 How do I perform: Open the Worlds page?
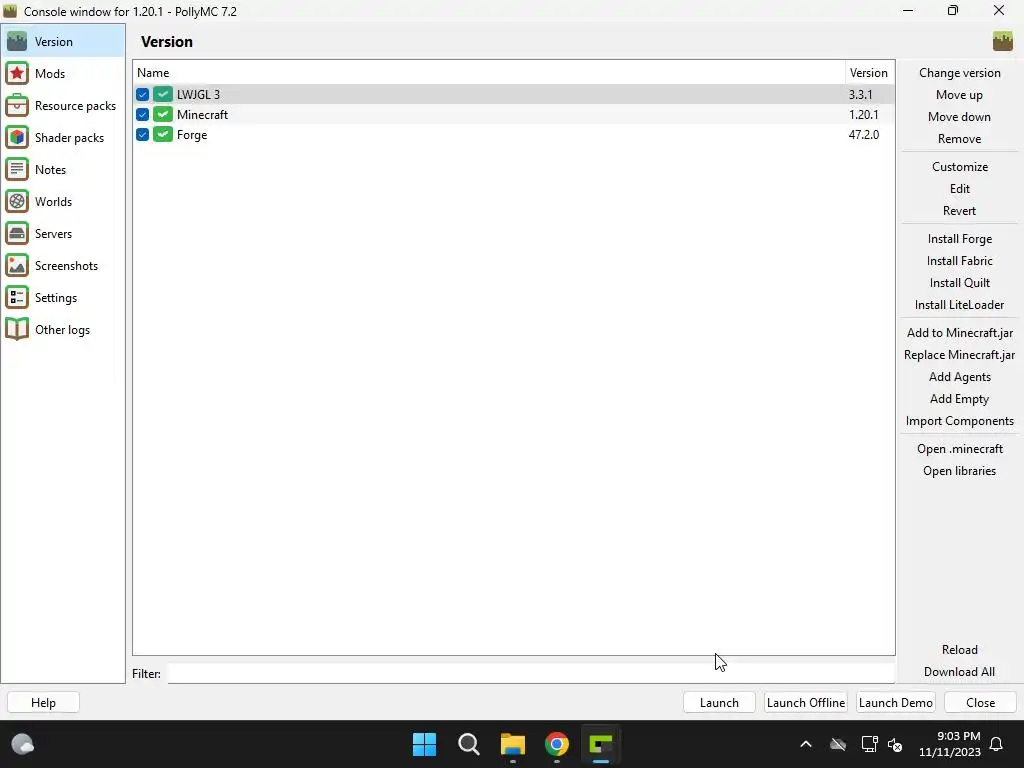point(63,201)
